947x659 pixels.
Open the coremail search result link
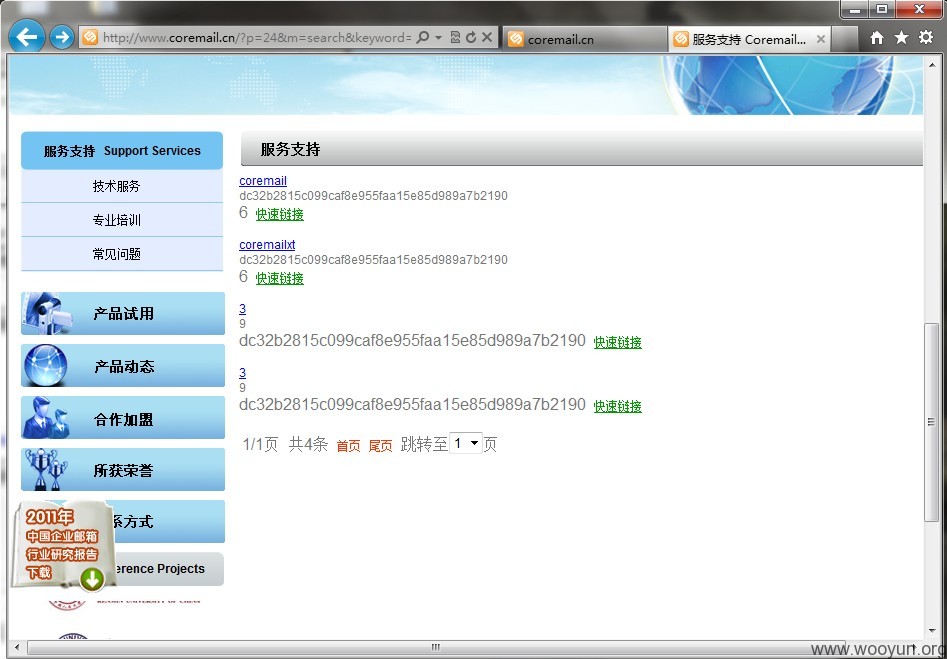(263, 181)
